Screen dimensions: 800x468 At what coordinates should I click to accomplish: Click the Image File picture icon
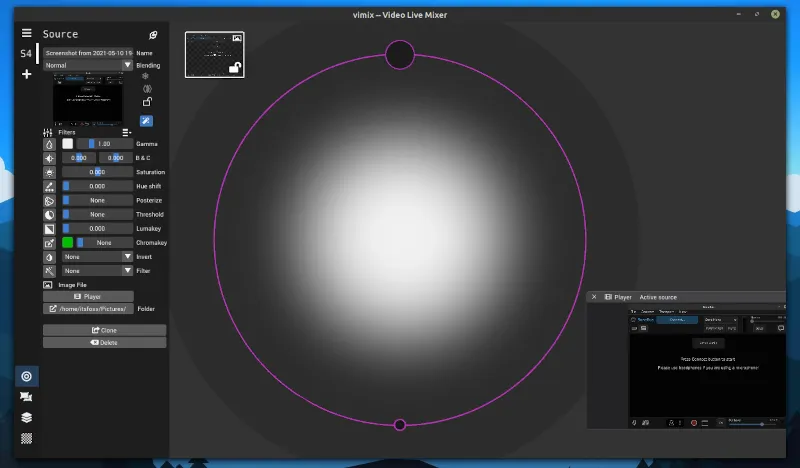(48, 285)
